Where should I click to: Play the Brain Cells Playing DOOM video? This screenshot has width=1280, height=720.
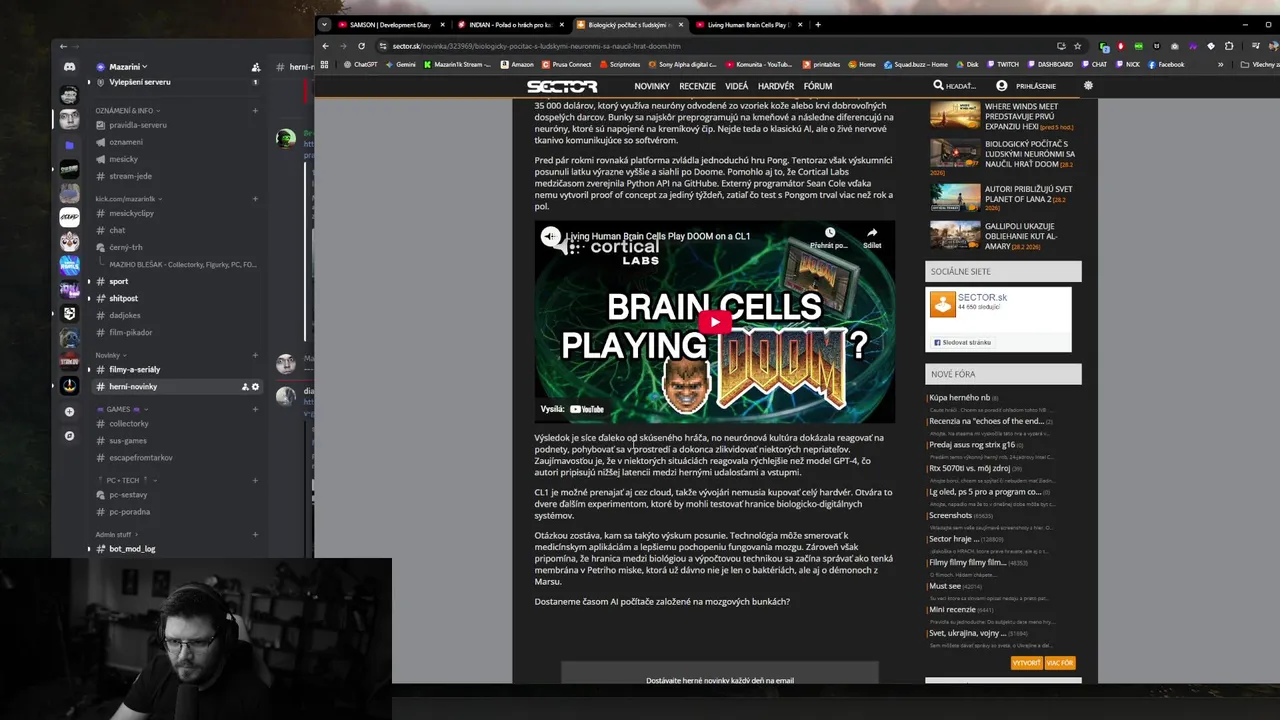[714, 321]
